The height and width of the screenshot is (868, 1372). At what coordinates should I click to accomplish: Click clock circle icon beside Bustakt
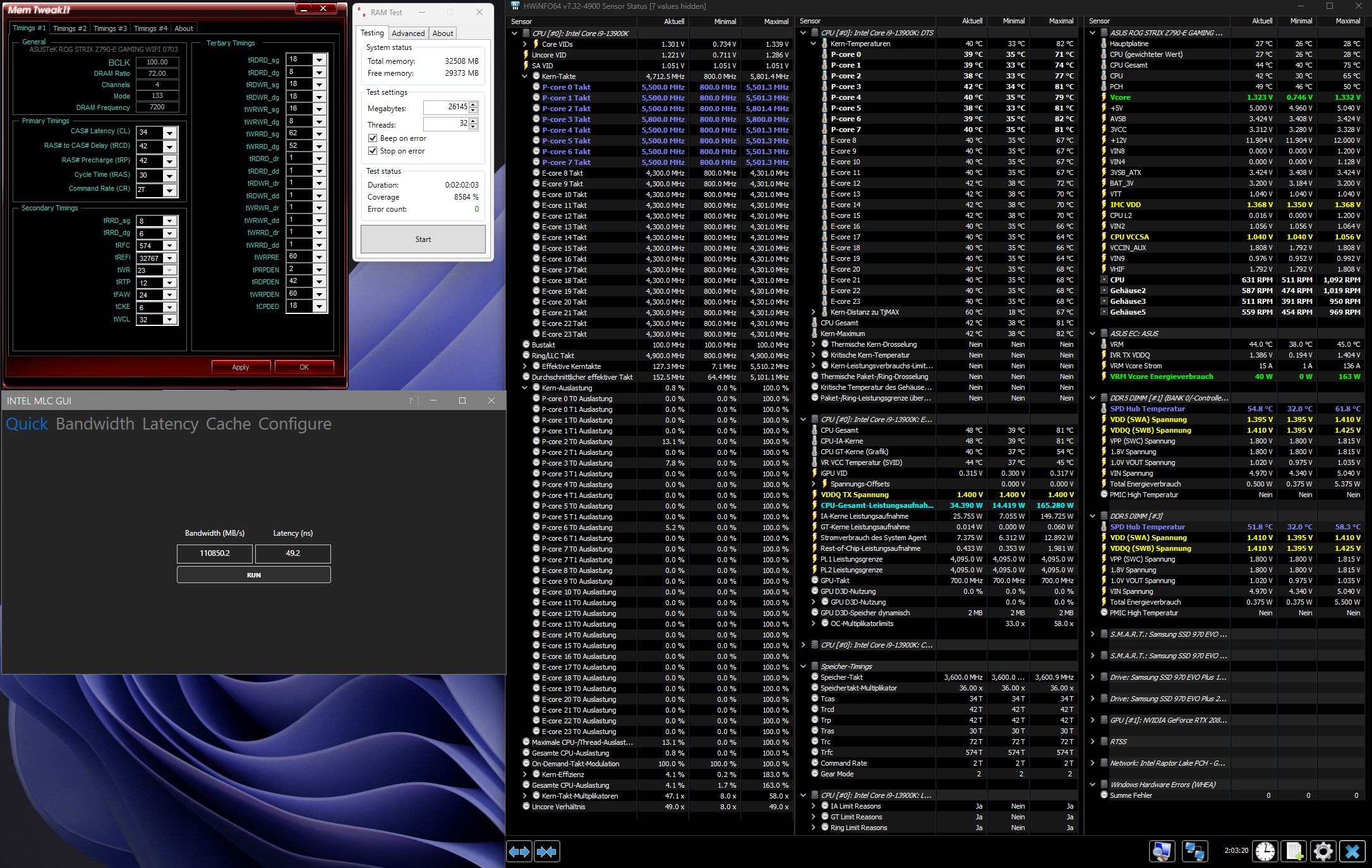(526, 345)
